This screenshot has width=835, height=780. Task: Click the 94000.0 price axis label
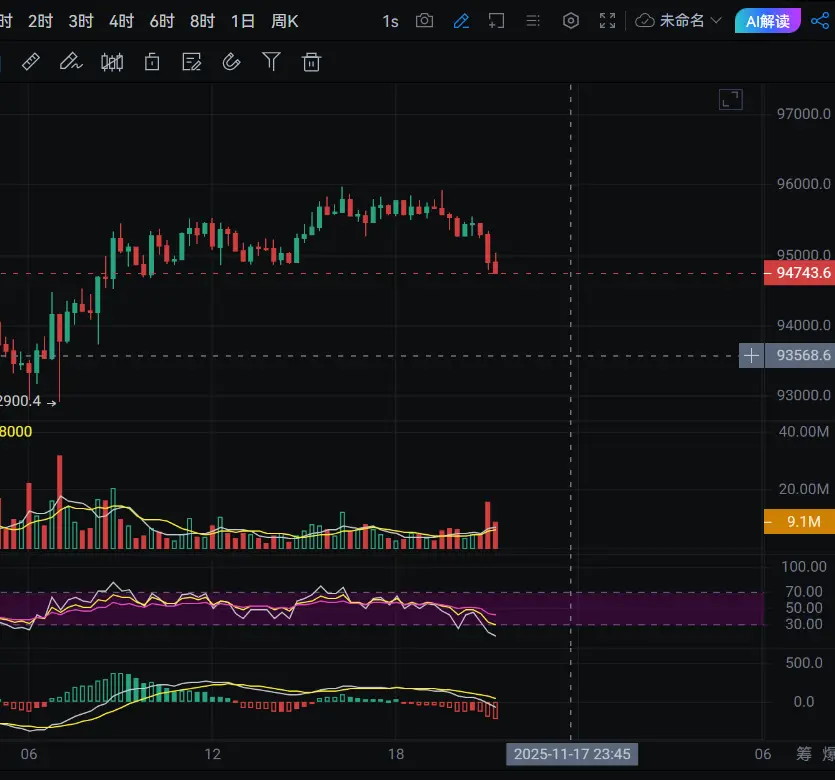[x=803, y=325]
